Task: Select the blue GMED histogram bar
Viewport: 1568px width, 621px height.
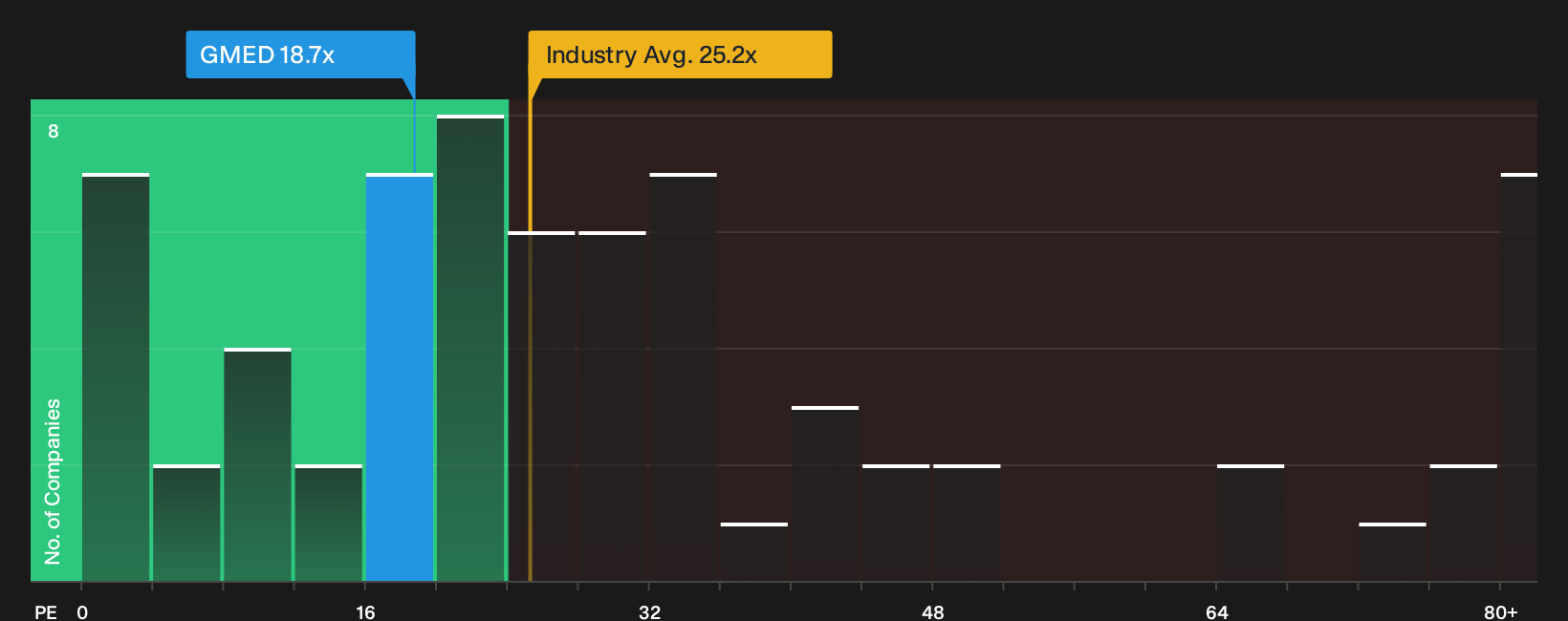Action: point(400,377)
